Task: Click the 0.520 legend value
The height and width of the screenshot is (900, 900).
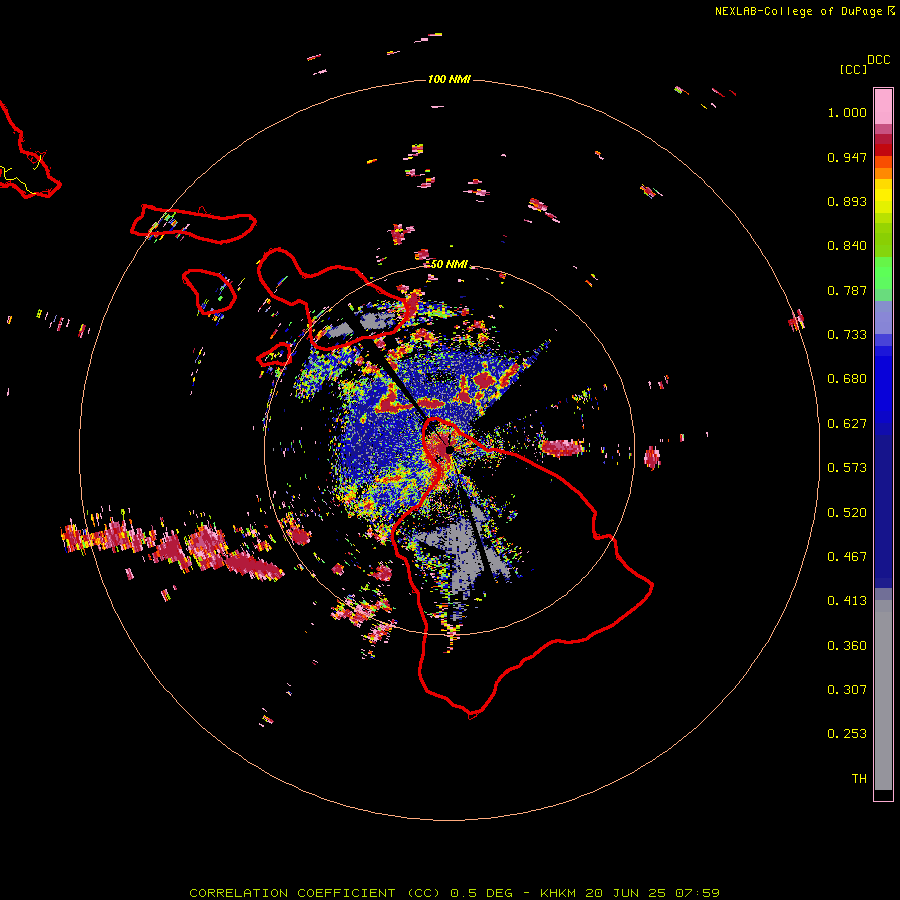Action: point(847,513)
